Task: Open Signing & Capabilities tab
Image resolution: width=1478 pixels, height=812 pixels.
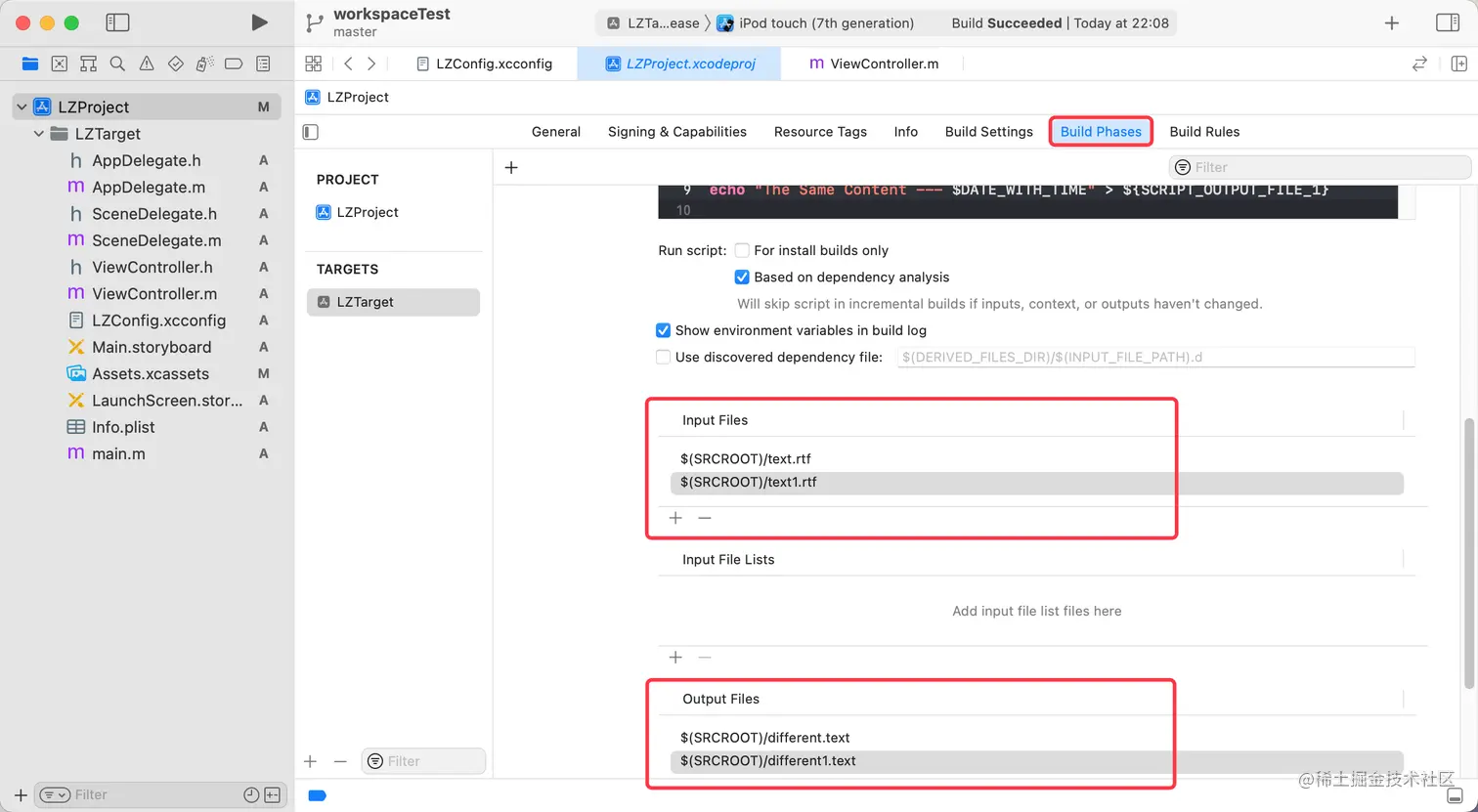Action: point(677,132)
